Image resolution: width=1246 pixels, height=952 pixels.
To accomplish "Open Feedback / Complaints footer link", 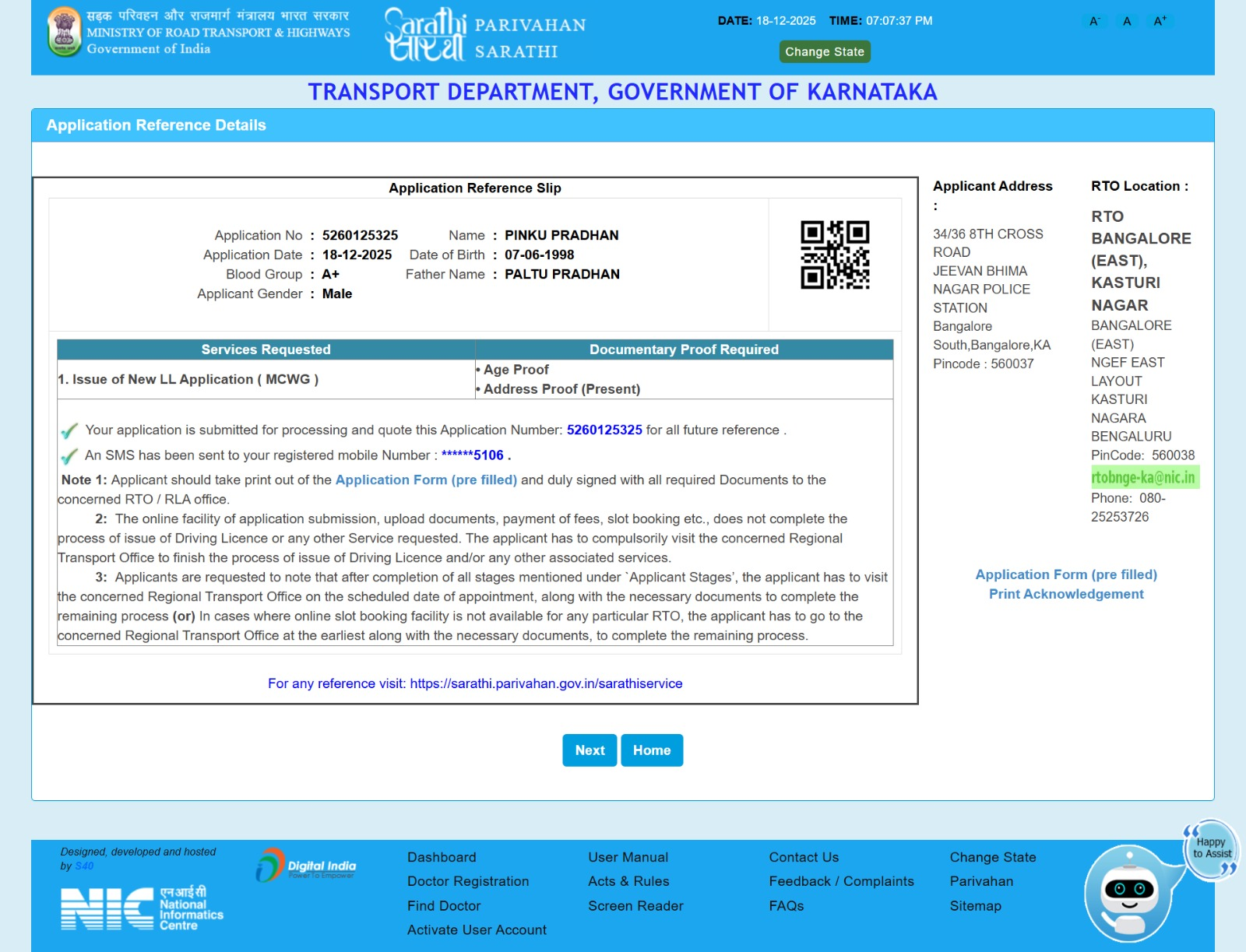I will point(841,881).
